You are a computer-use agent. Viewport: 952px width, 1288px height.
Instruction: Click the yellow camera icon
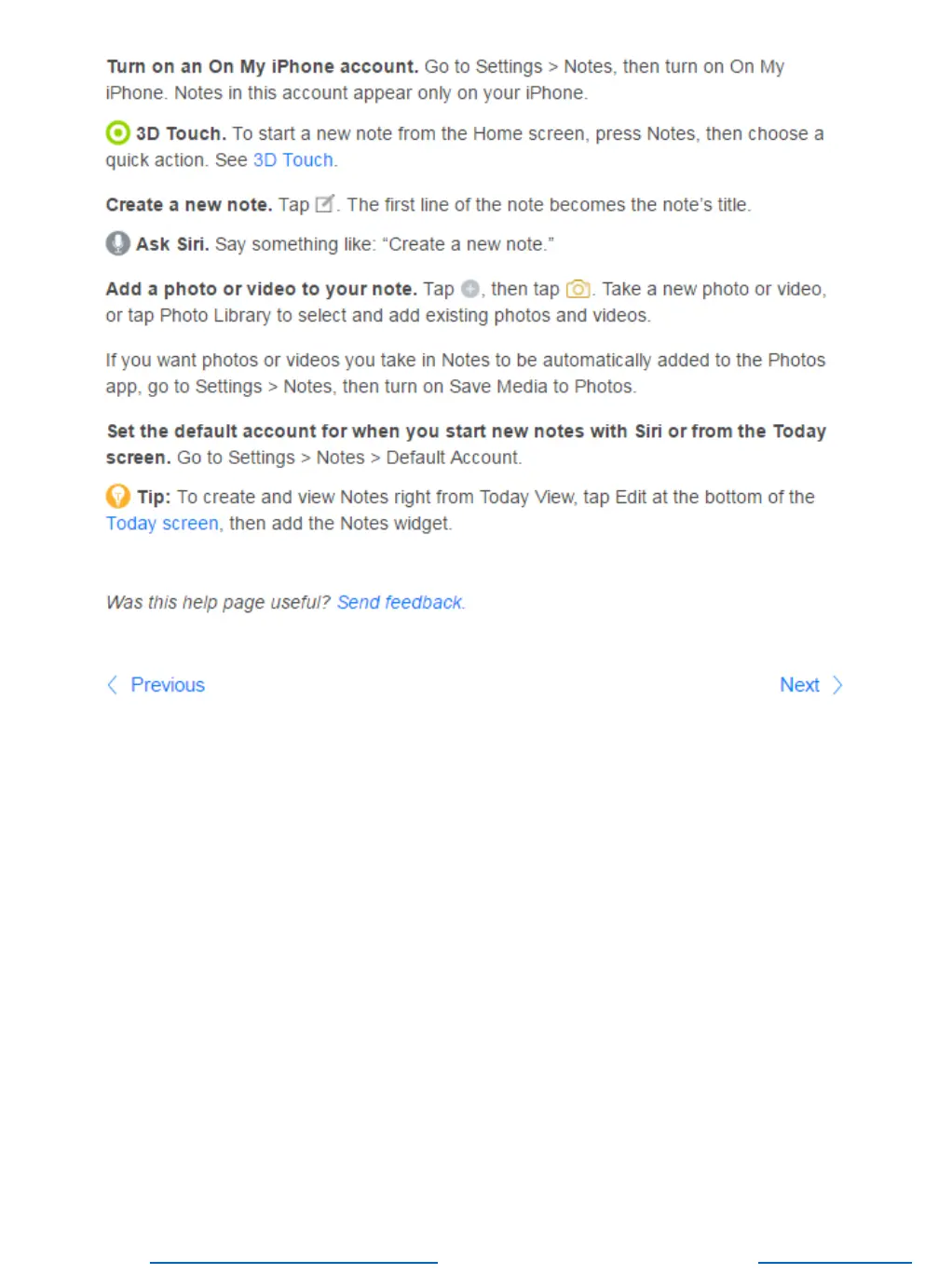point(578,289)
